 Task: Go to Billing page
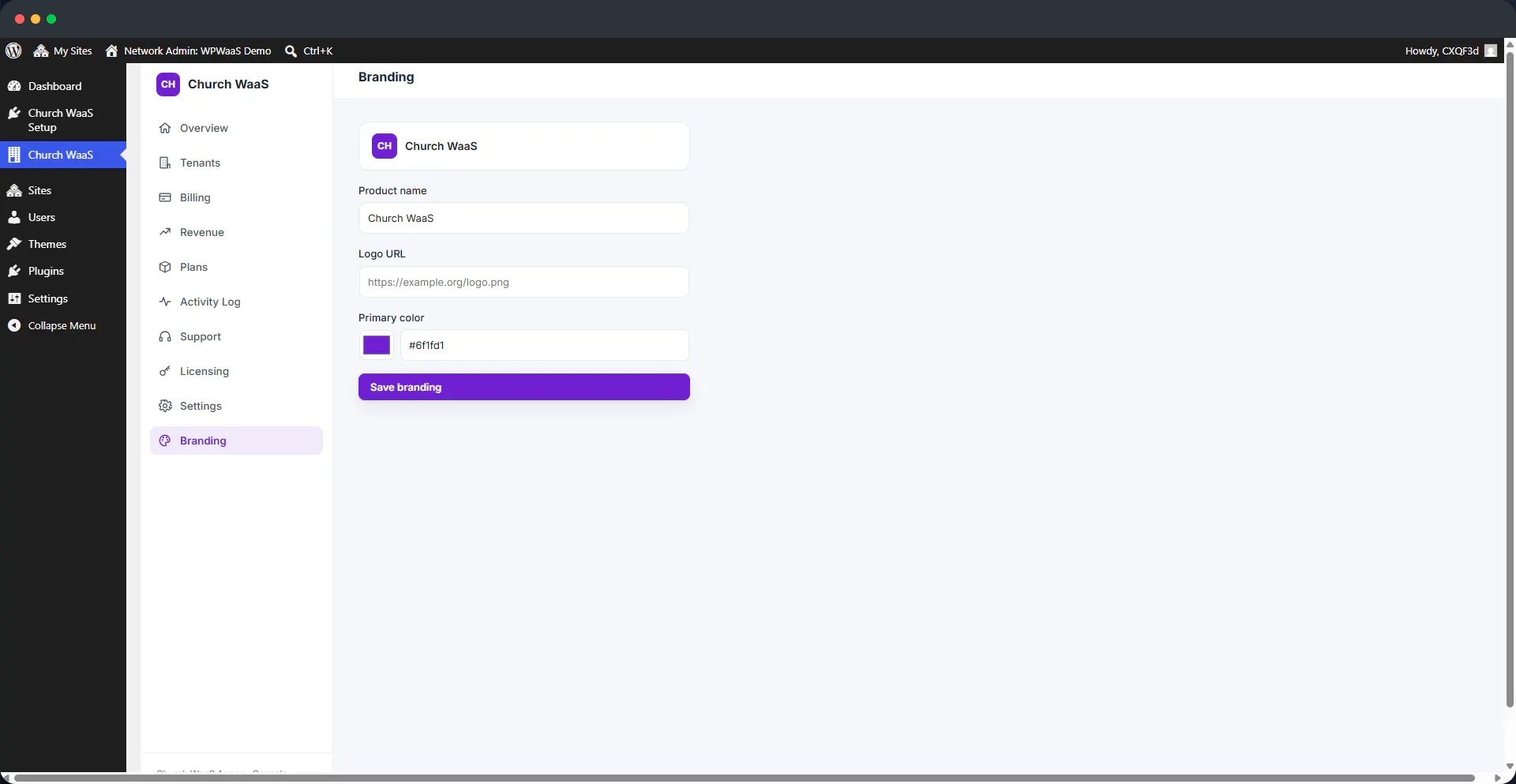236,197
